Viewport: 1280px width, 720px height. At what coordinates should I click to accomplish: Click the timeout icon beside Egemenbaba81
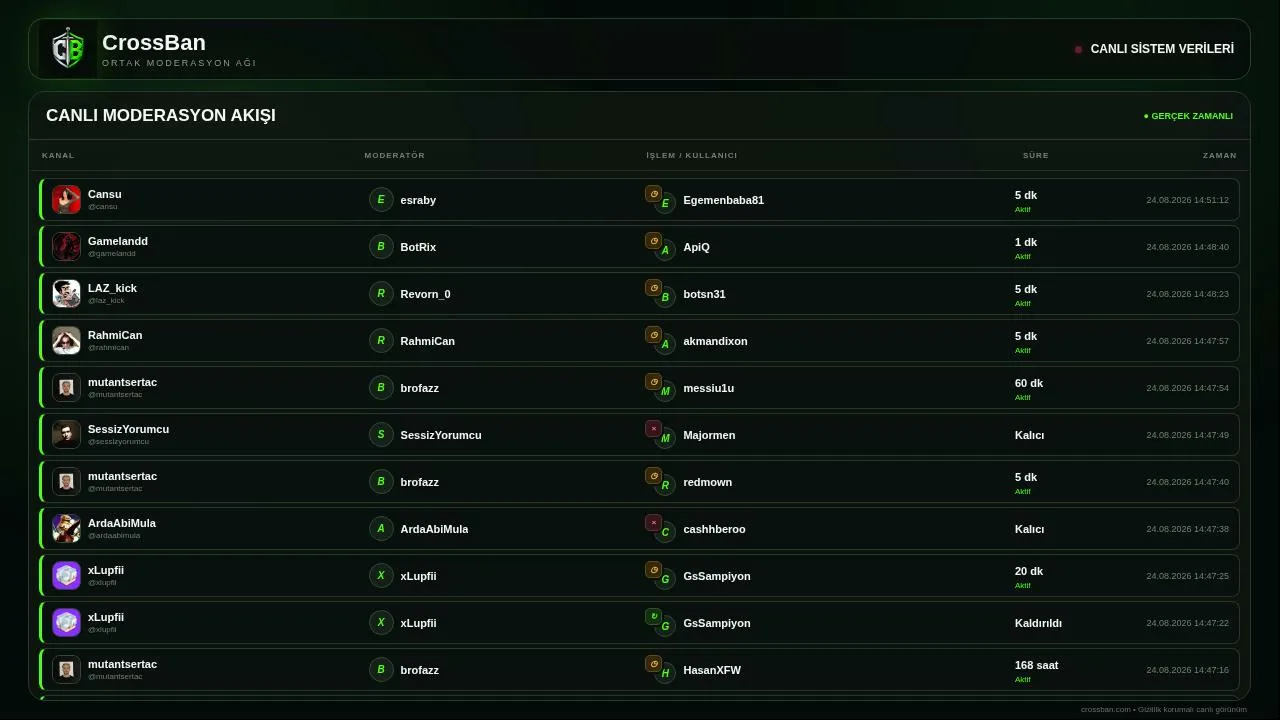pyautogui.click(x=653, y=193)
